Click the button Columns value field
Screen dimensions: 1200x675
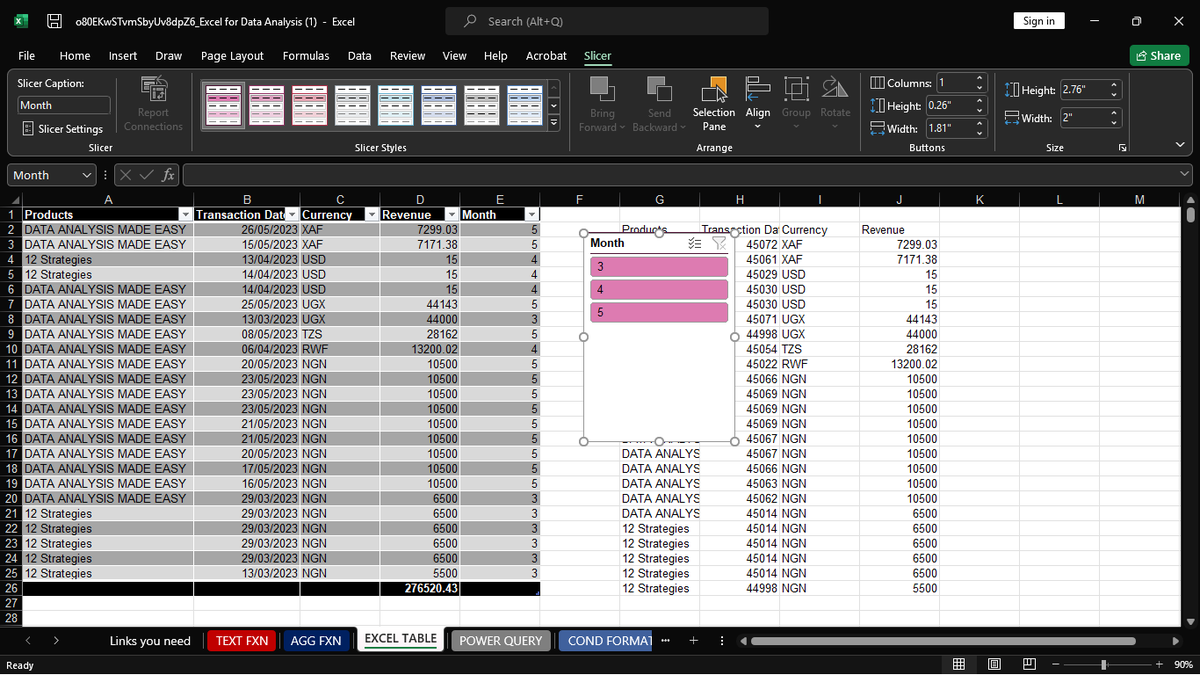pyautogui.click(x=954, y=83)
